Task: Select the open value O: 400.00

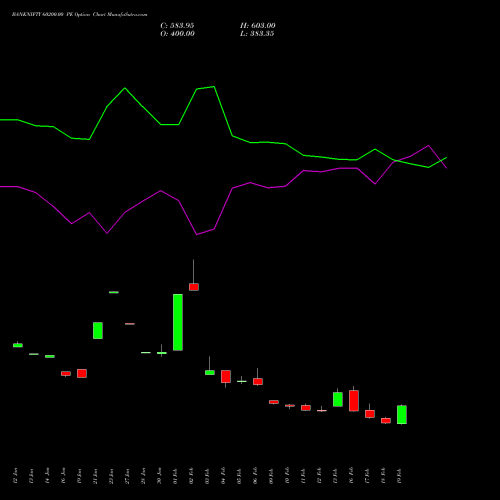Action: (x=177, y=34)
